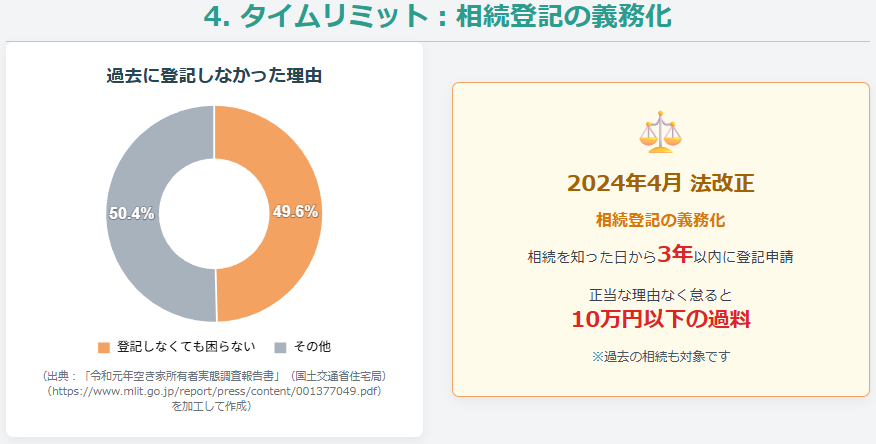Click the 49.6% data label

click(x=295, y=212)
